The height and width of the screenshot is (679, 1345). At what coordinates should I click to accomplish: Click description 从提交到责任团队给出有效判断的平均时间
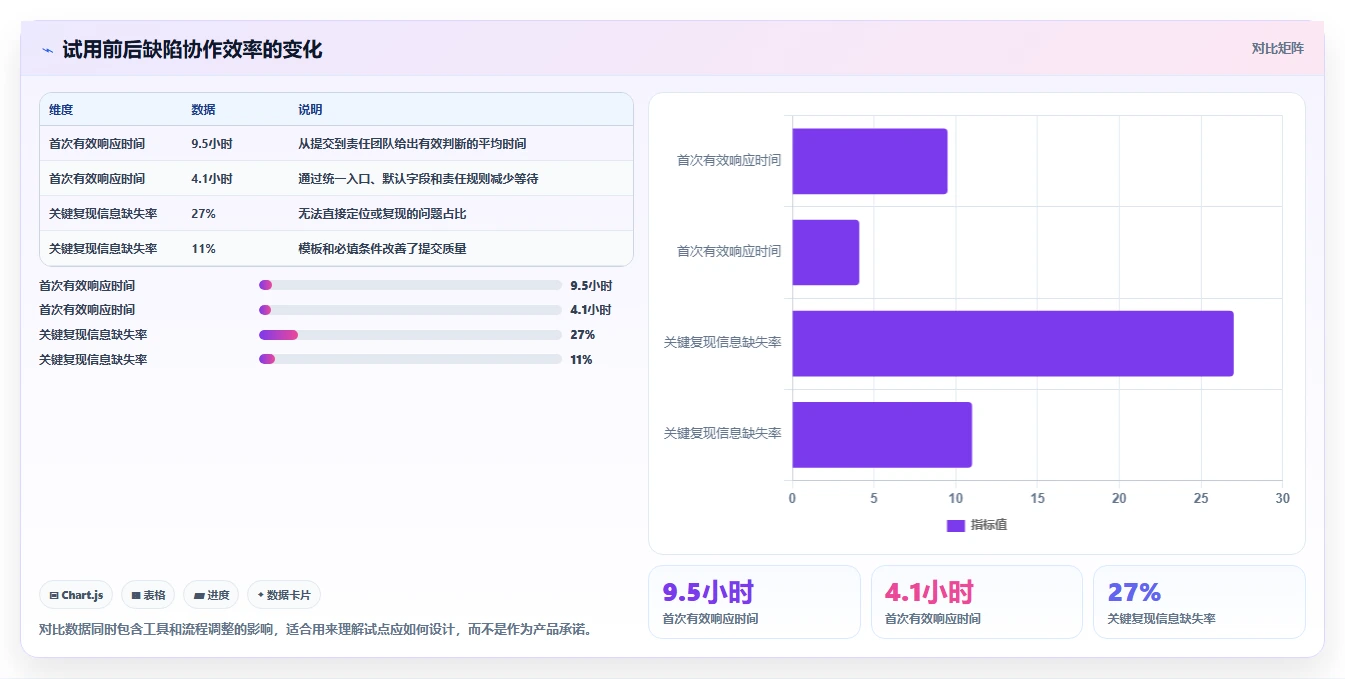click(412, 144)
